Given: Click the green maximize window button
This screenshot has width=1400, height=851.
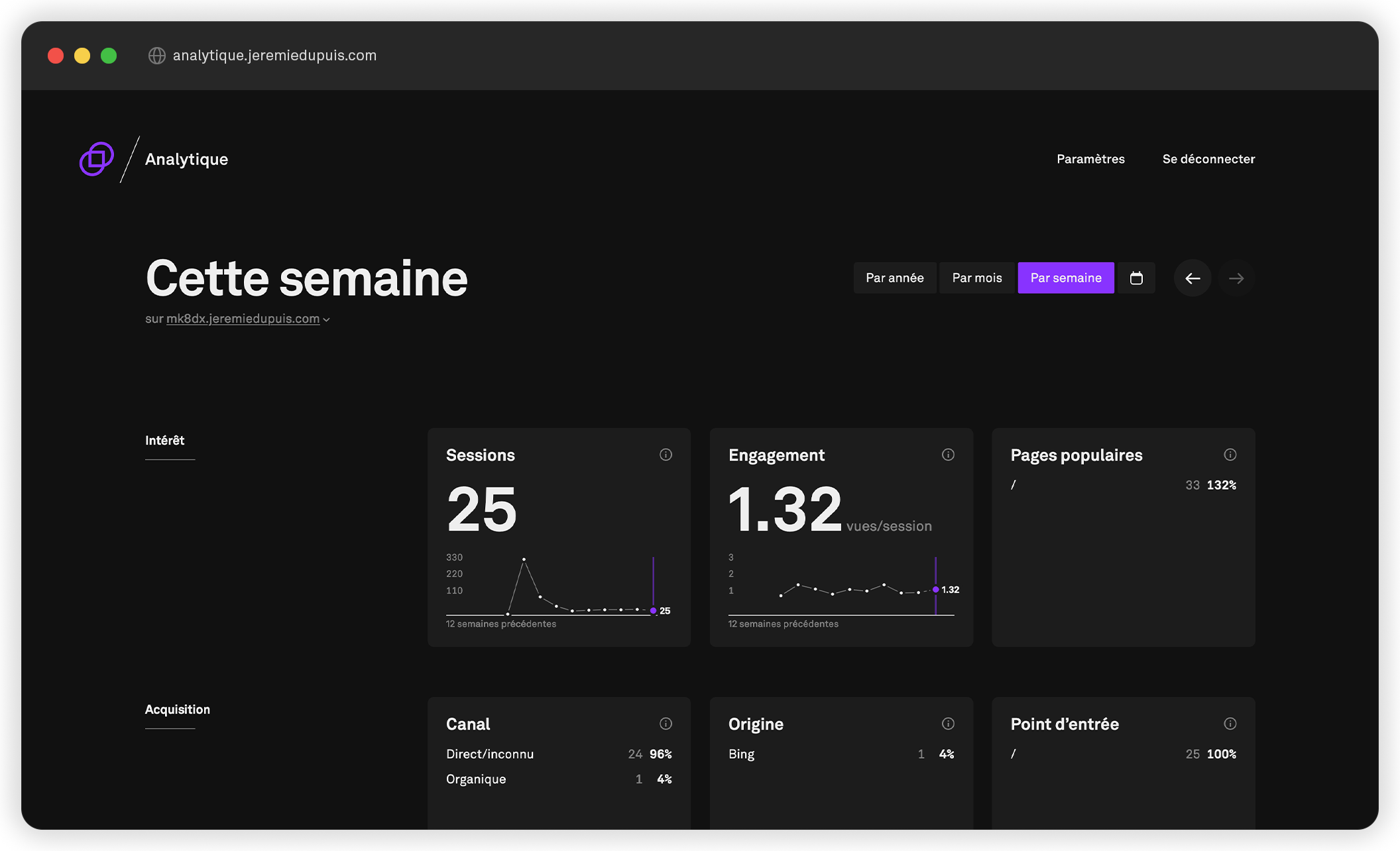Looking at the screenshot, I should [x=109, y=56].
